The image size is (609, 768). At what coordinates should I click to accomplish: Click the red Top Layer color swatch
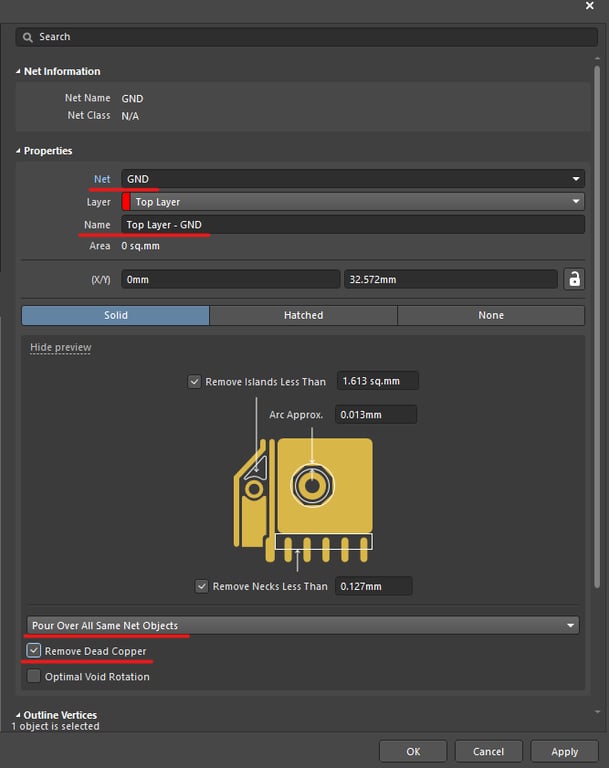click(x=126, y=202)
